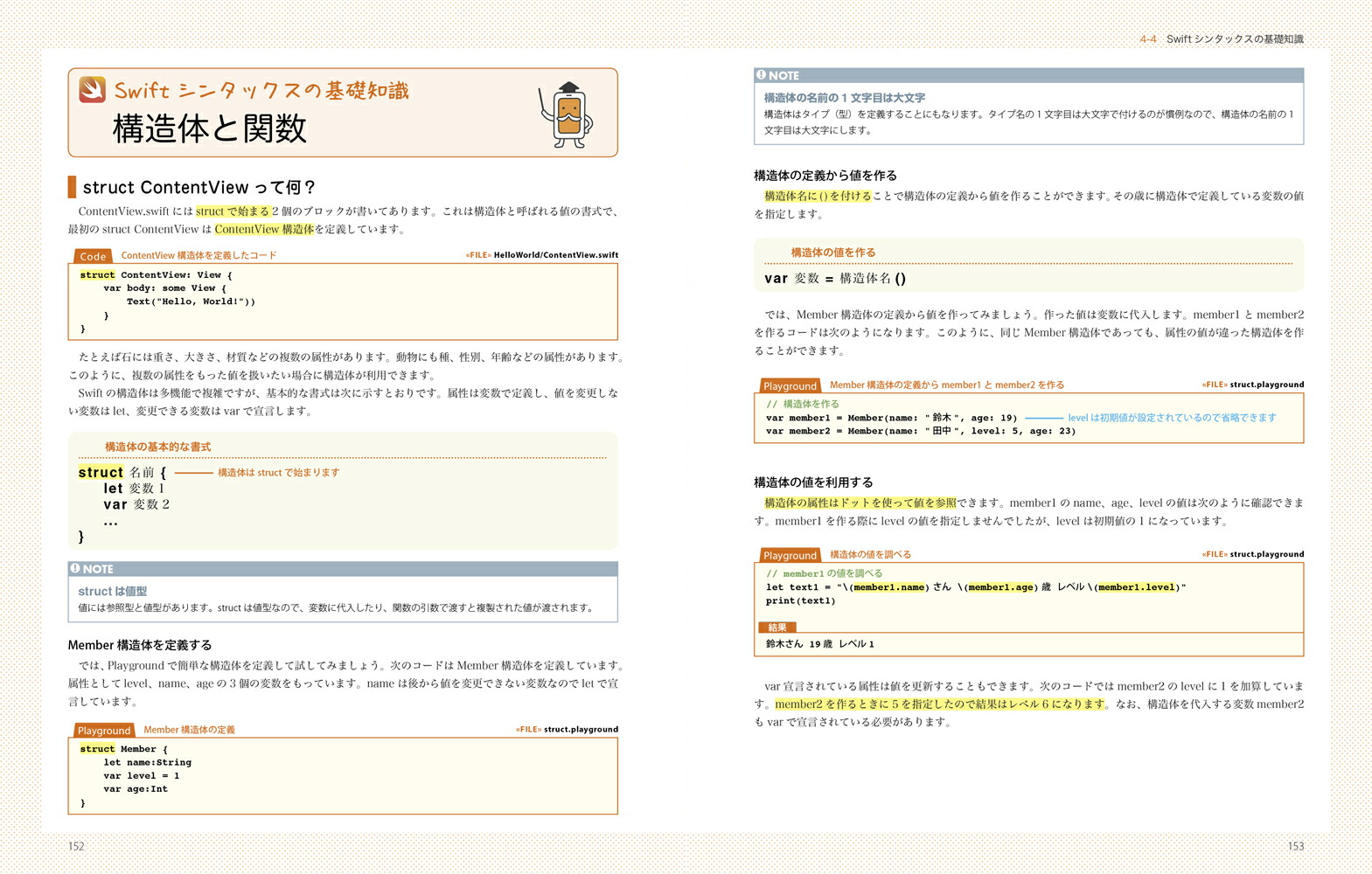Click highlighted text '構造体名に () を付ける'
1372x874 pixels.
[x=818, y=196]
